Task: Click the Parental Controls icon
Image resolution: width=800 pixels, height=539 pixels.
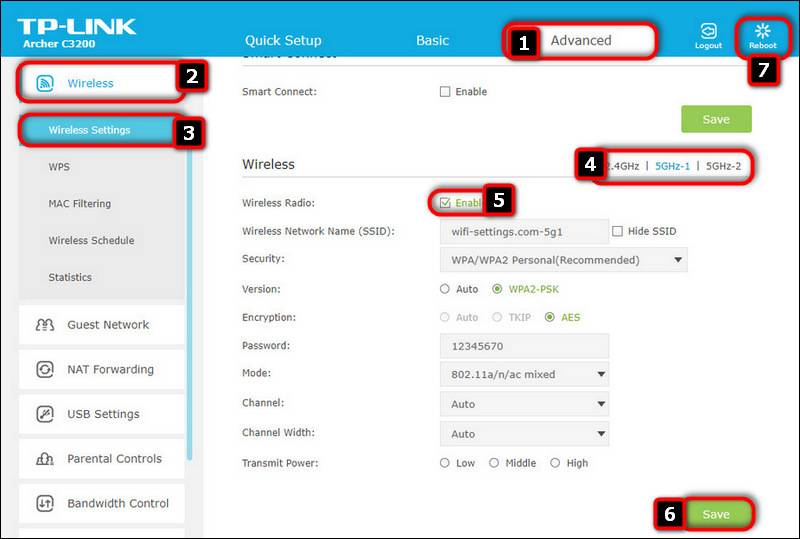Action: (x=45, y=458)
